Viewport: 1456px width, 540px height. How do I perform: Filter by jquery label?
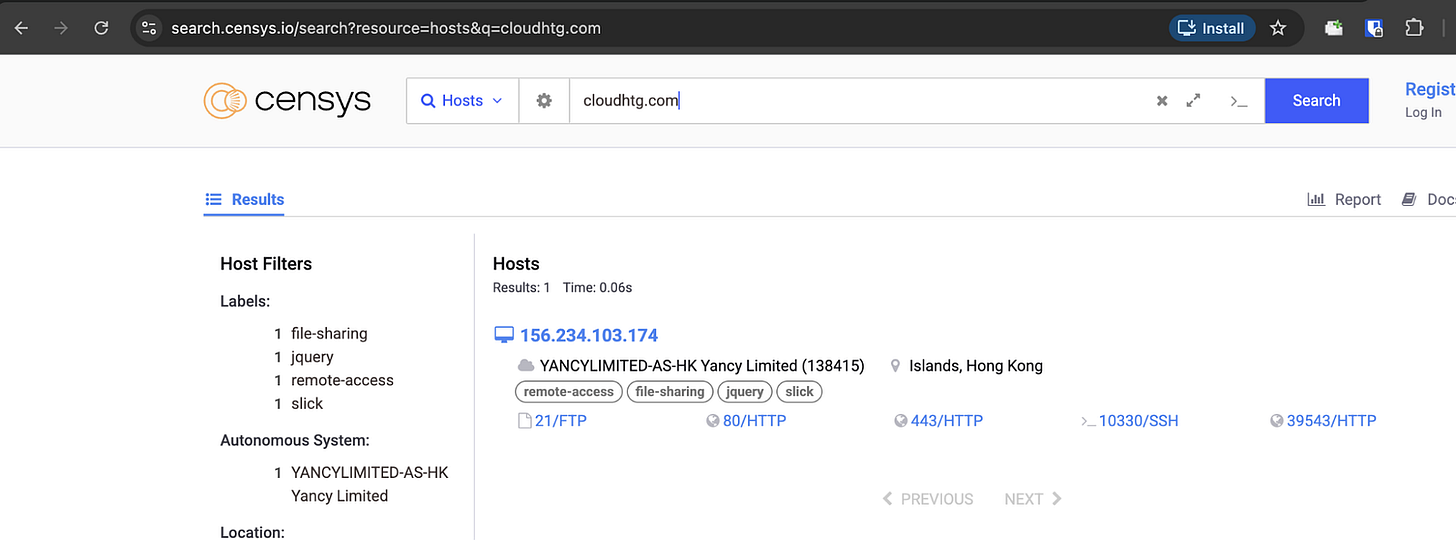(x=312, y=357)
